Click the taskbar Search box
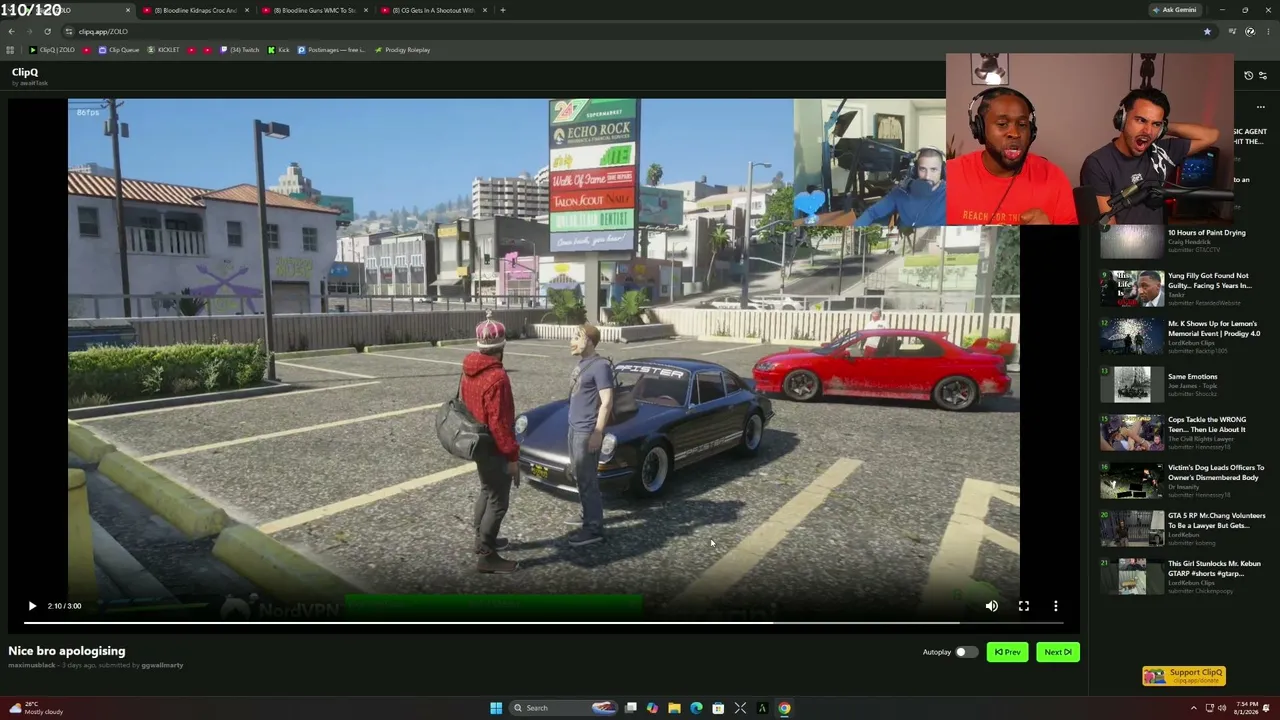 coord(565,708)
